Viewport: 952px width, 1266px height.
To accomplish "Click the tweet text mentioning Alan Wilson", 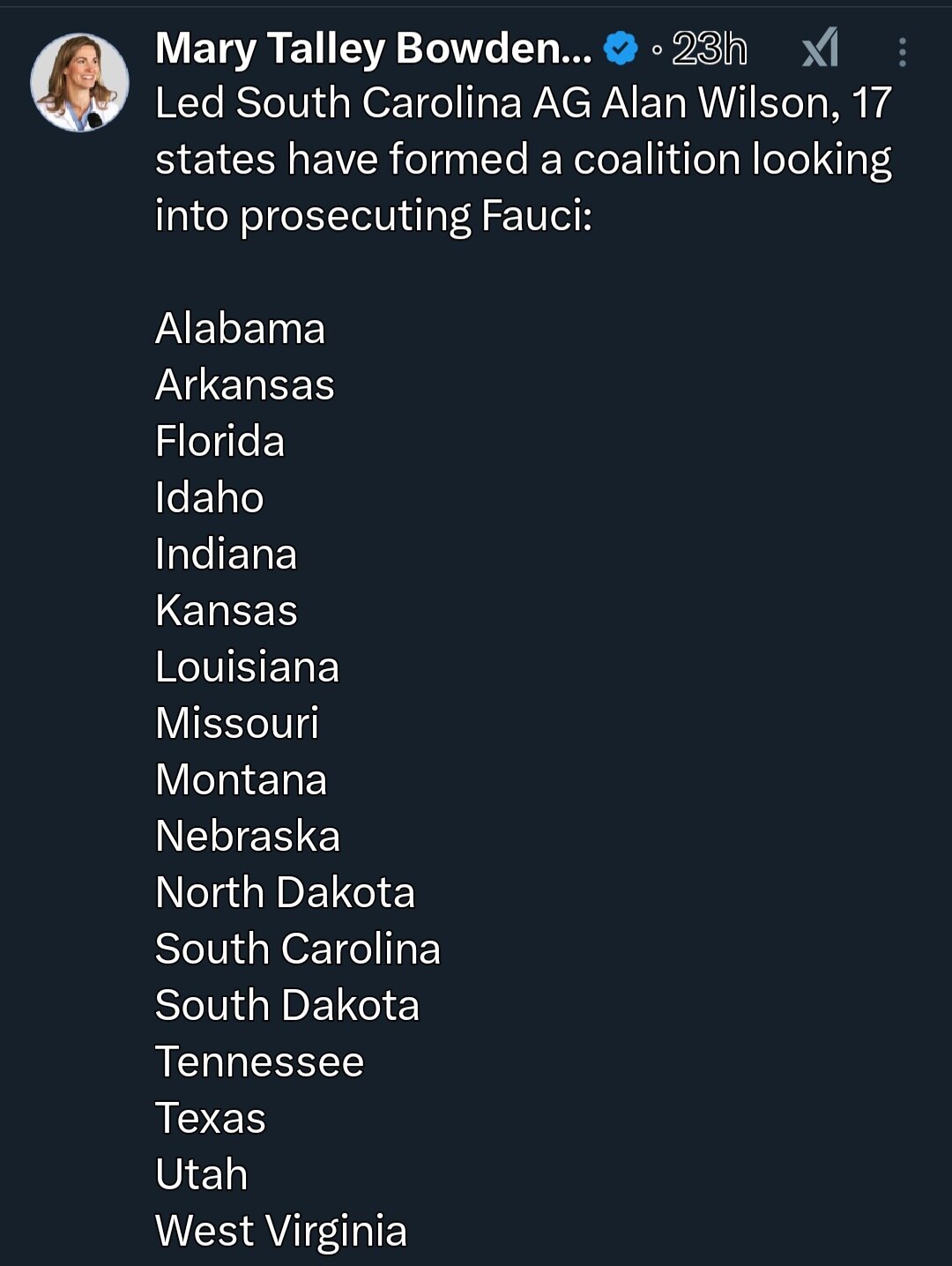I will click(x=524, y=103).
